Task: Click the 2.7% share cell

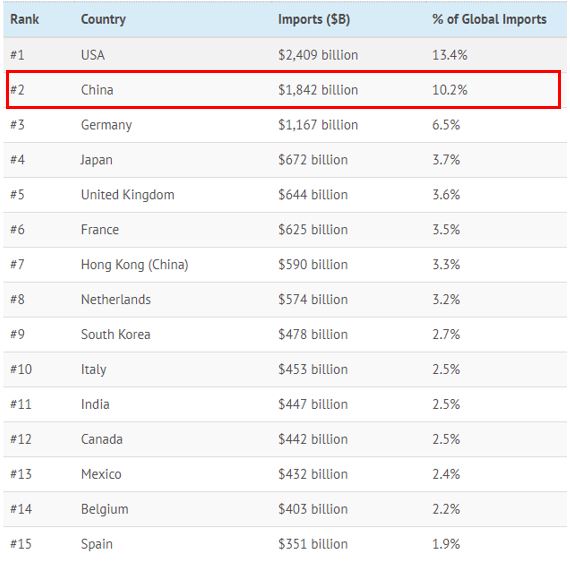Action: point(446,334)
